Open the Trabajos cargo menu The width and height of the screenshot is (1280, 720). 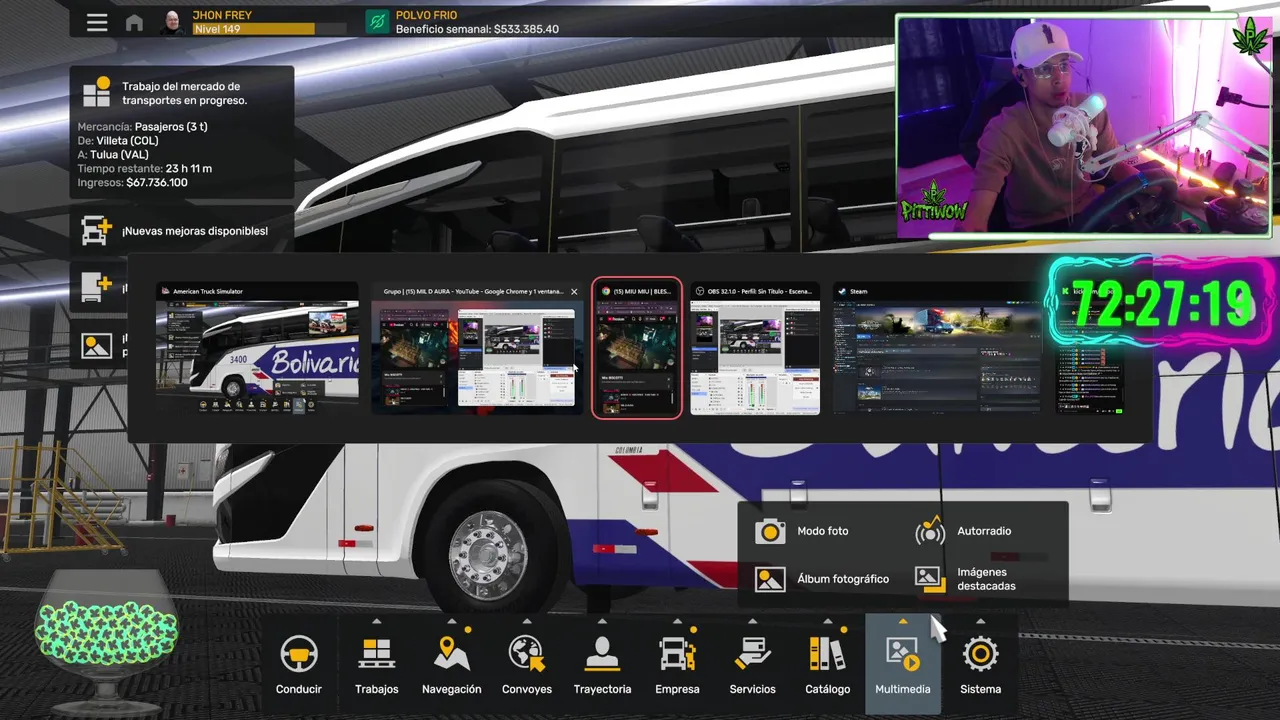[377, 665]
